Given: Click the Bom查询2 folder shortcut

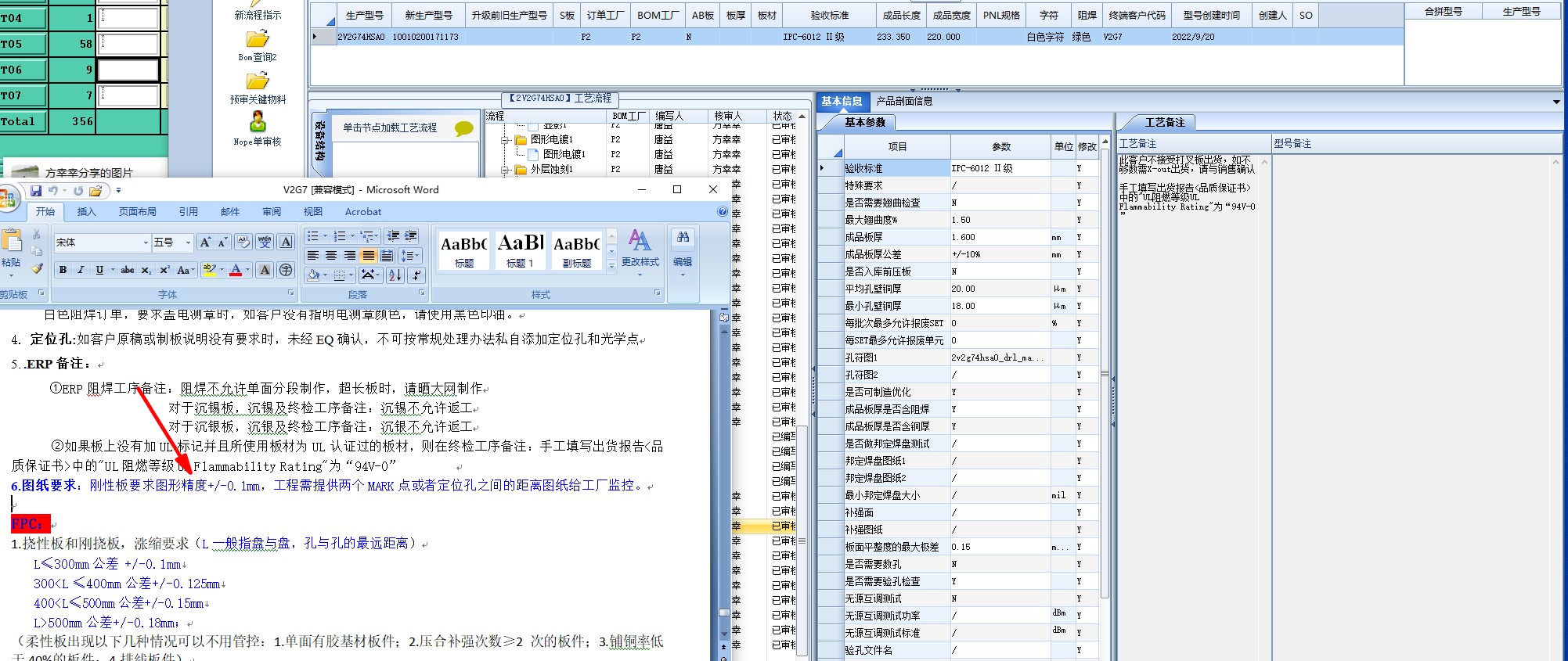Looking at the screenshot, I should point(258,45).
